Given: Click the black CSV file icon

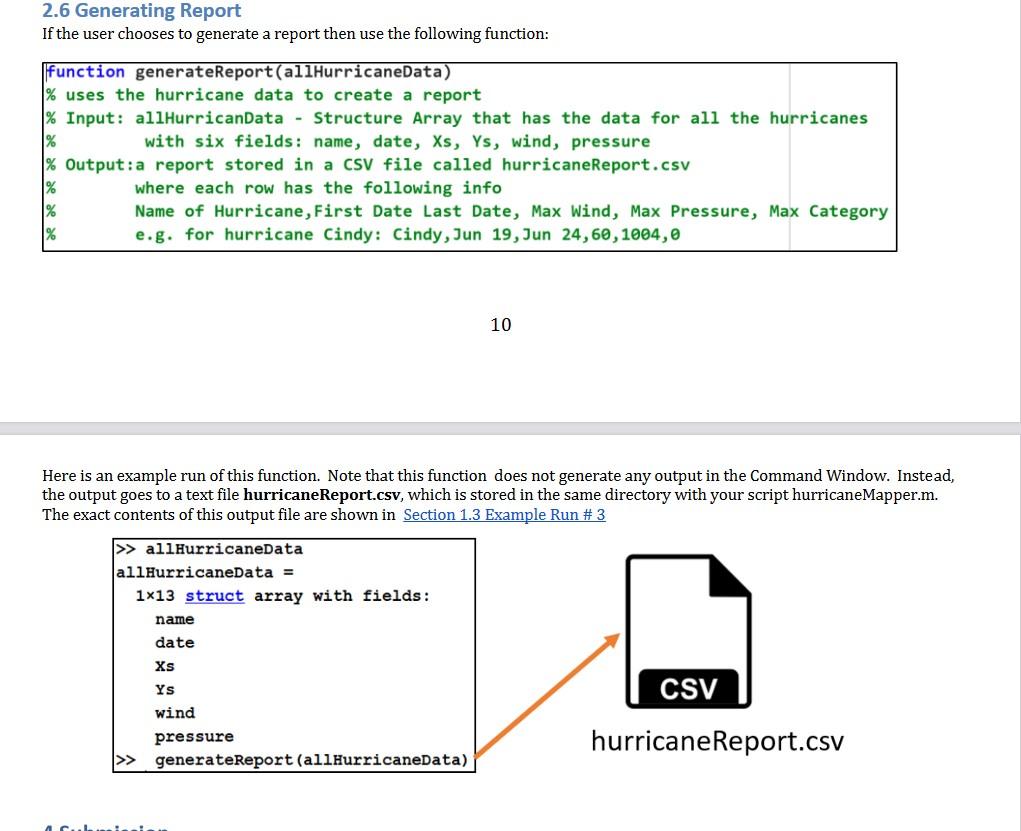Looking at the screenshot, I should [x=688, y=630].
